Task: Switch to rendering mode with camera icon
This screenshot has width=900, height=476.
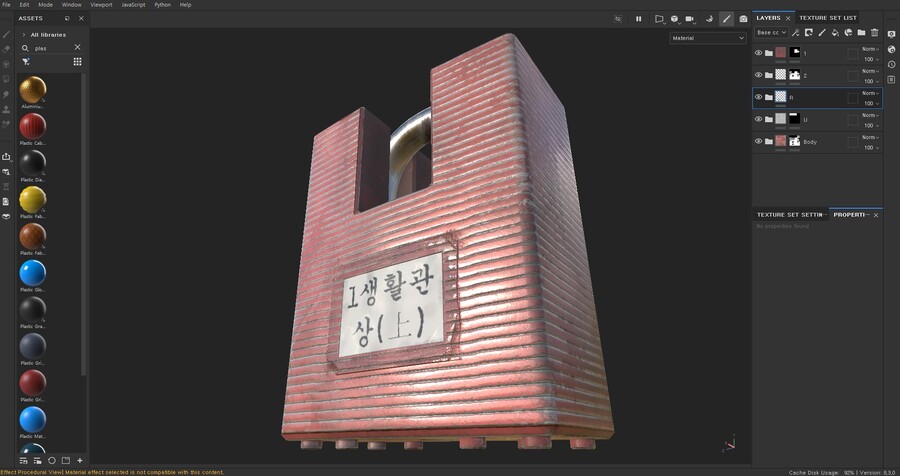Action: pyautogui.click(x=743, y=19)
